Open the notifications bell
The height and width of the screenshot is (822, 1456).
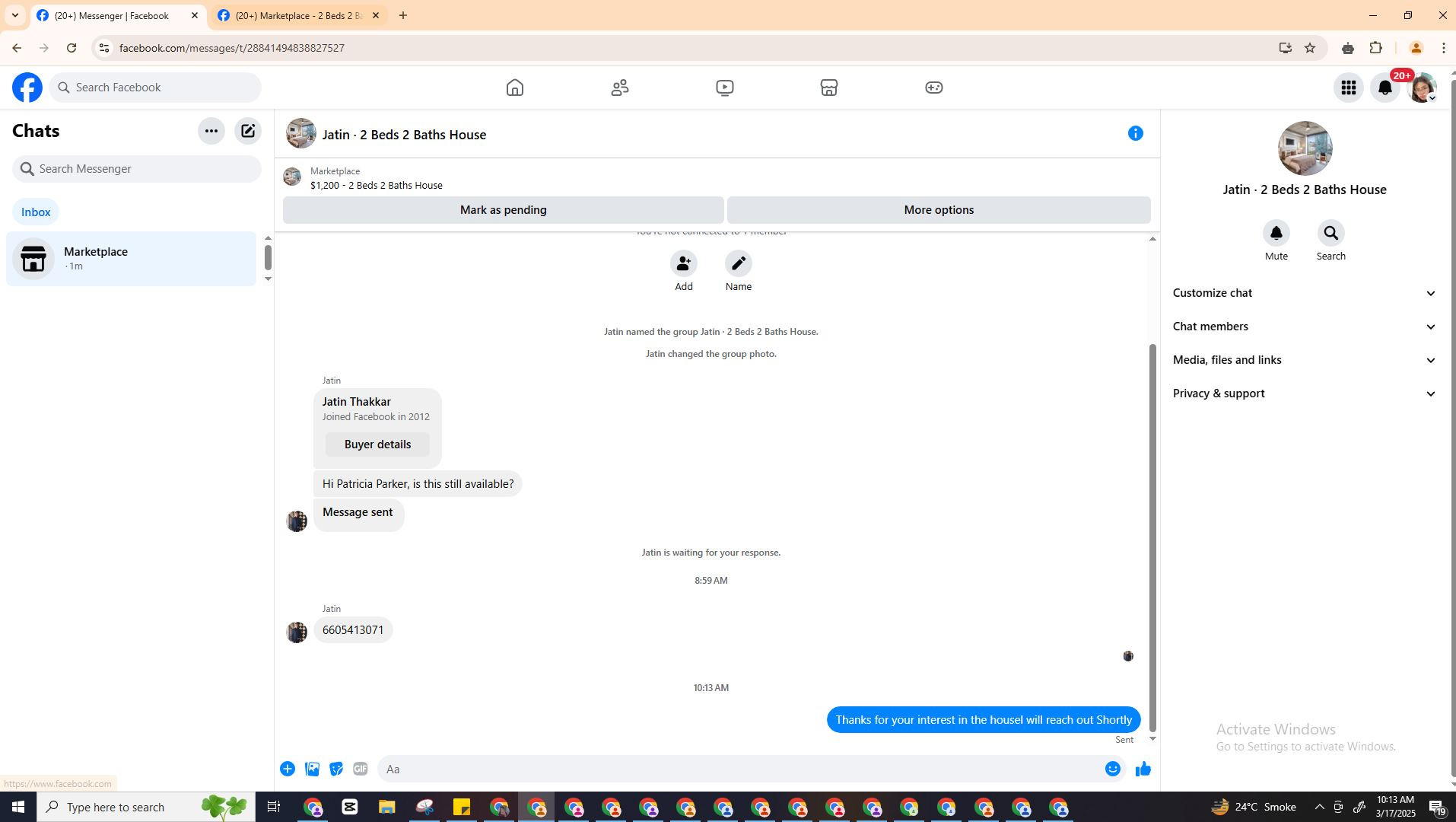point(1385,88)
